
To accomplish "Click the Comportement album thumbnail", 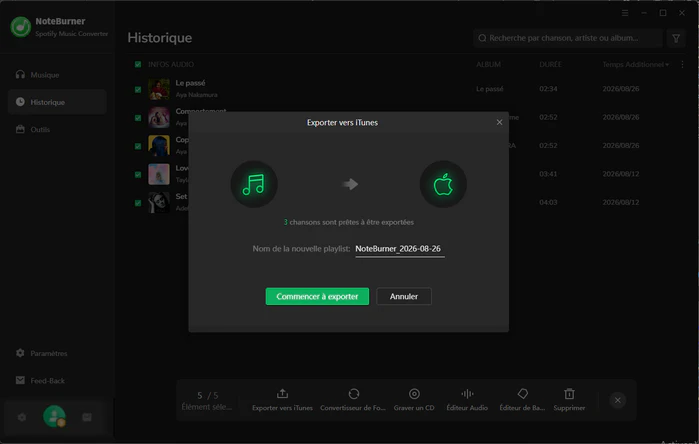I will (x=159, y=118).
